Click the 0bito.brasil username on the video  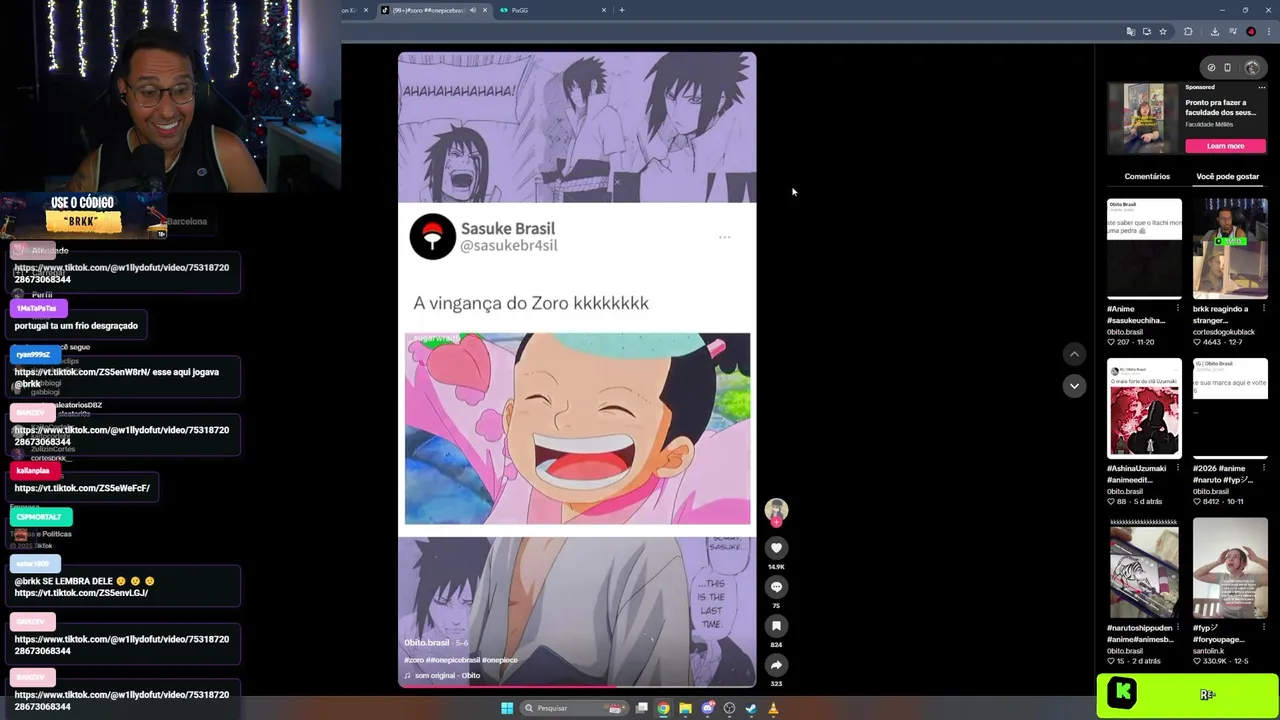coord(426,642)
